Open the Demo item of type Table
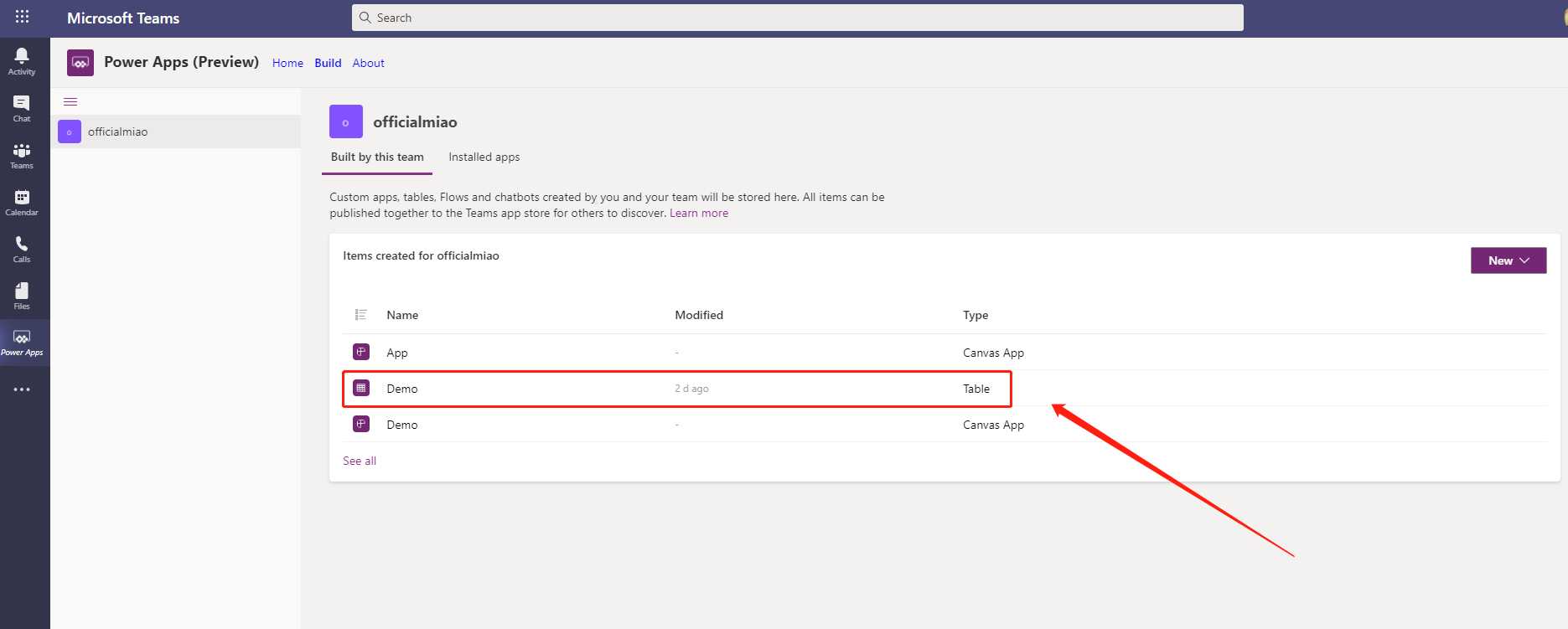 pyautogui.click(x=402, y=389)
